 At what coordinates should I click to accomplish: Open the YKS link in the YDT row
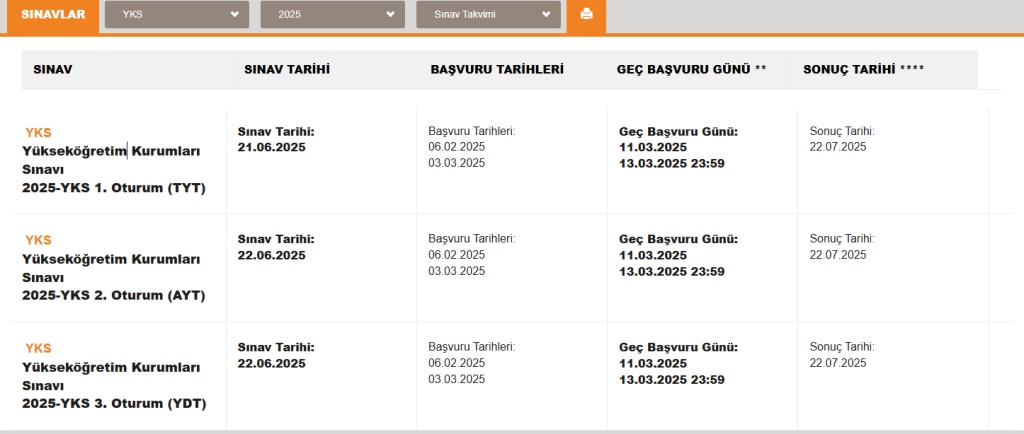coord(38,348)
